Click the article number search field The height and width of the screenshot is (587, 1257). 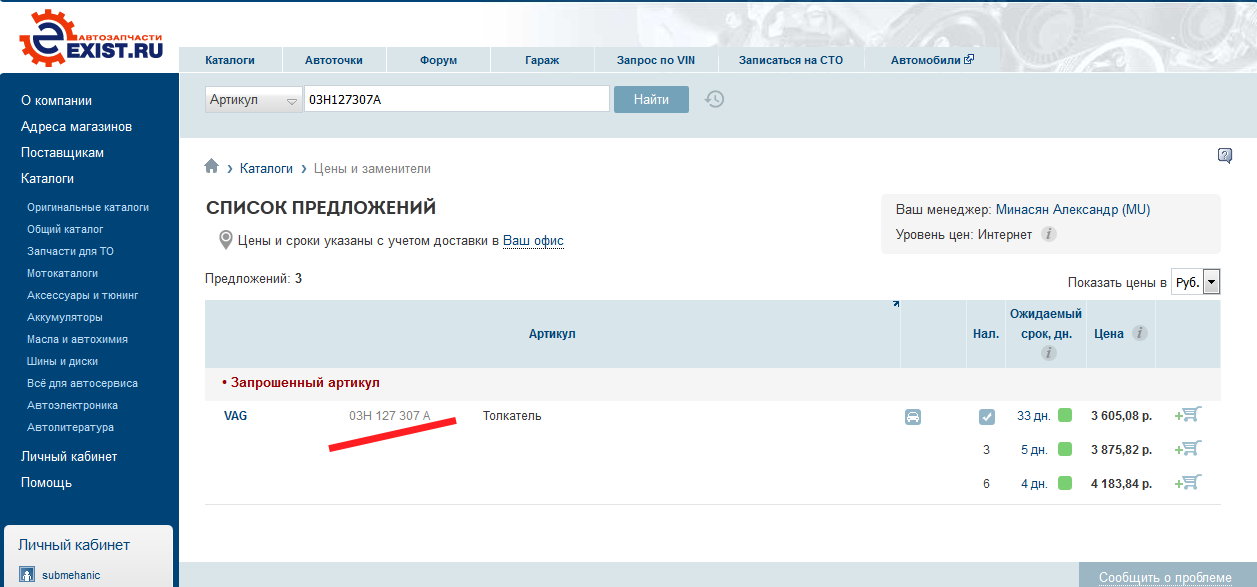[x=457, y=99]
